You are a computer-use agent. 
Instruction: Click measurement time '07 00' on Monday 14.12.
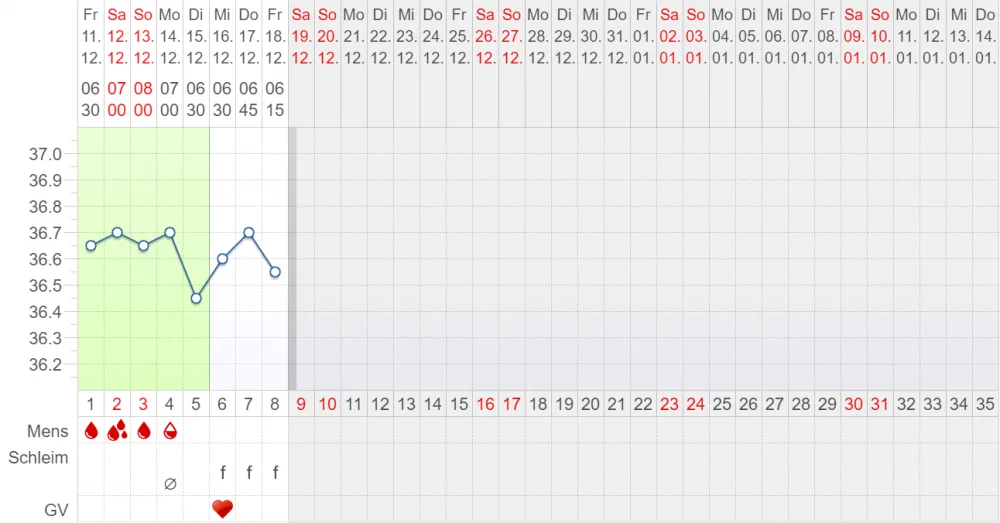click(x=170, y=99)
